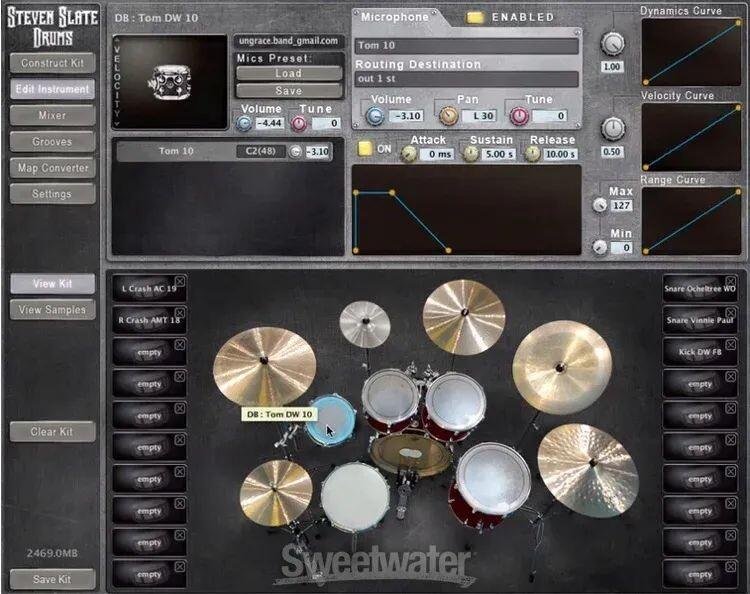
Task: Click the microphone Pan knob
Action: 449,116
